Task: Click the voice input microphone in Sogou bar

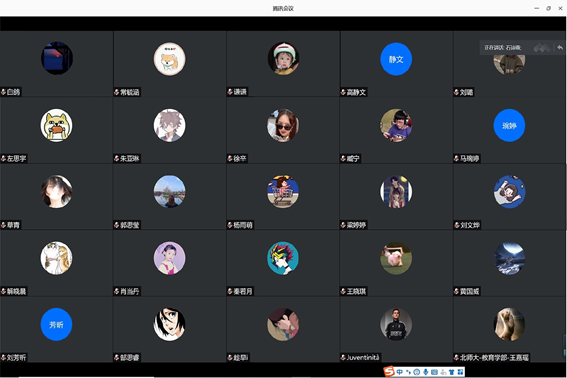Action: [x=426, y=372]
